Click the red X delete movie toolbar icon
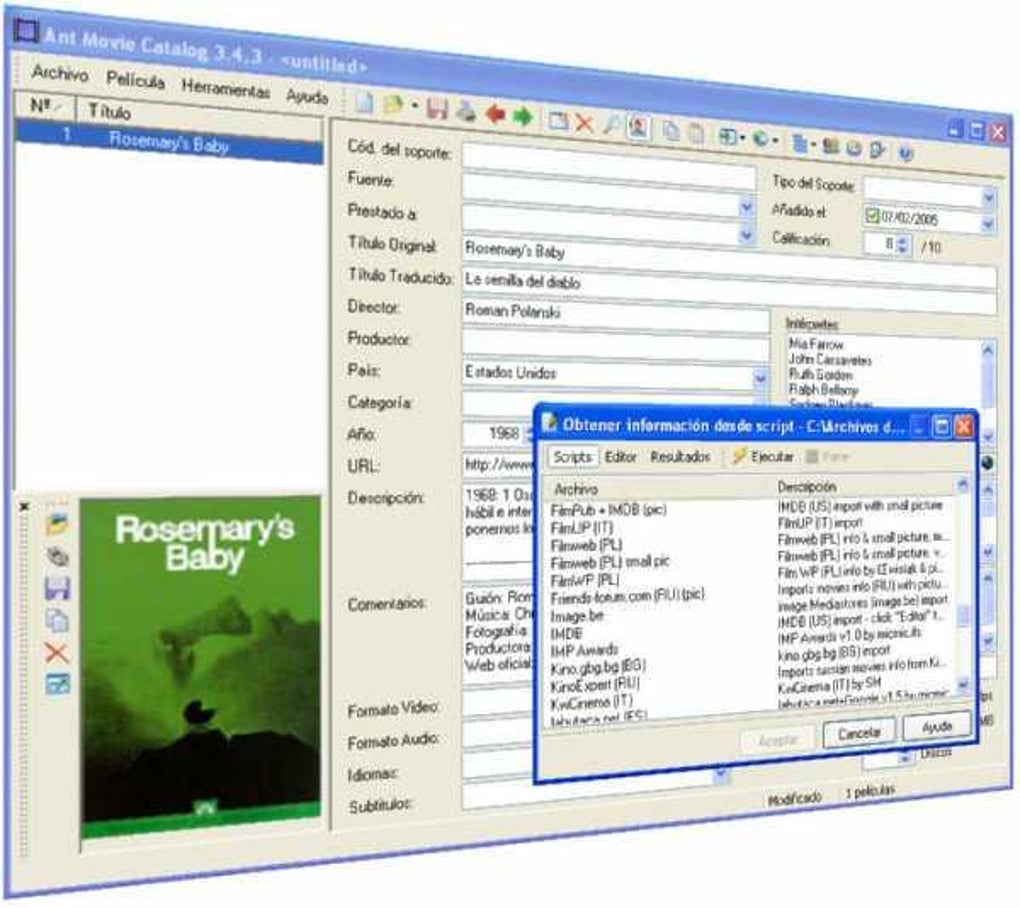 pos(584,122)
